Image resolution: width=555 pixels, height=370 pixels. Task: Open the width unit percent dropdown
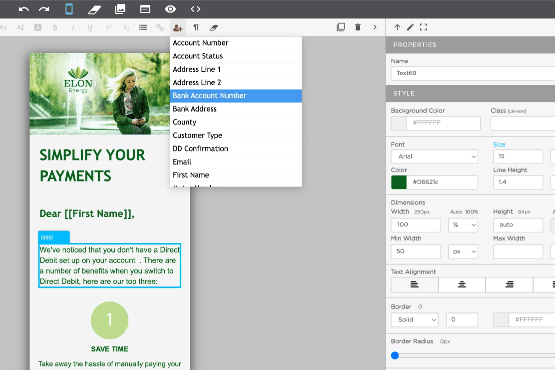463,225
